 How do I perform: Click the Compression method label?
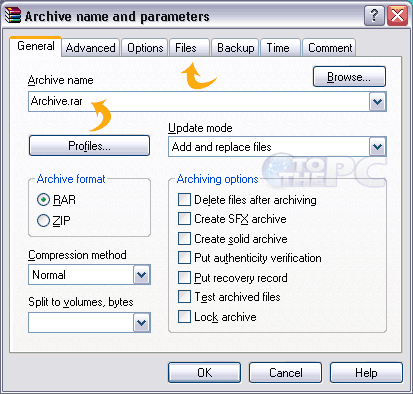pyautogui.click(x=77, y=255)
